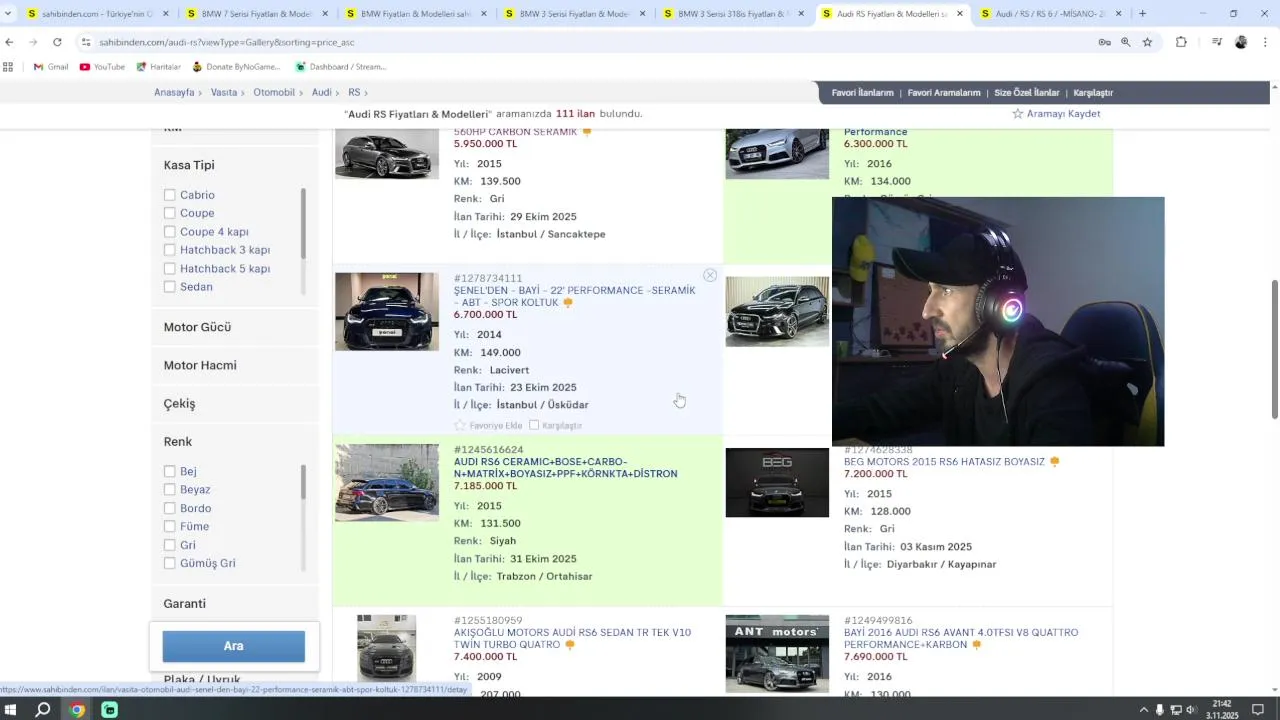
Task: Open the Google apps grid icon
Action: [x=8, y=67]
